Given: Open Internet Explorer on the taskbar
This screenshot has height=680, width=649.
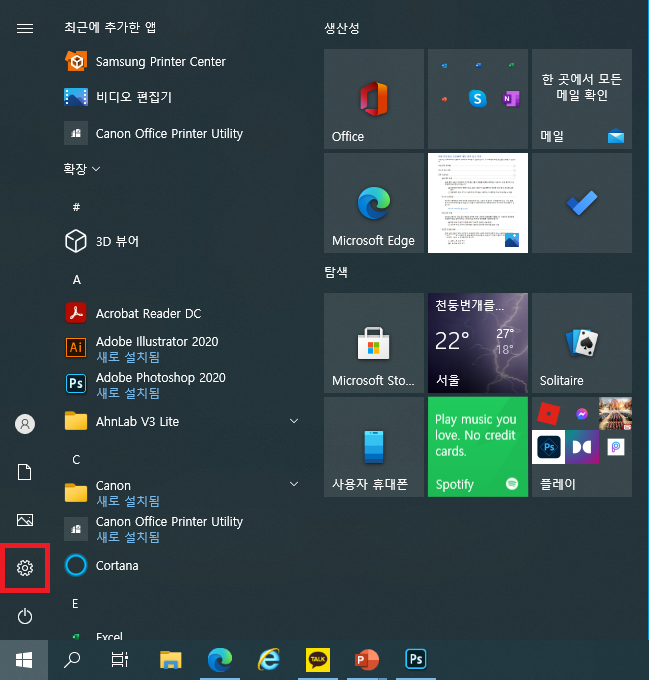Looking at the screenshot, I should tap(269, 660).
